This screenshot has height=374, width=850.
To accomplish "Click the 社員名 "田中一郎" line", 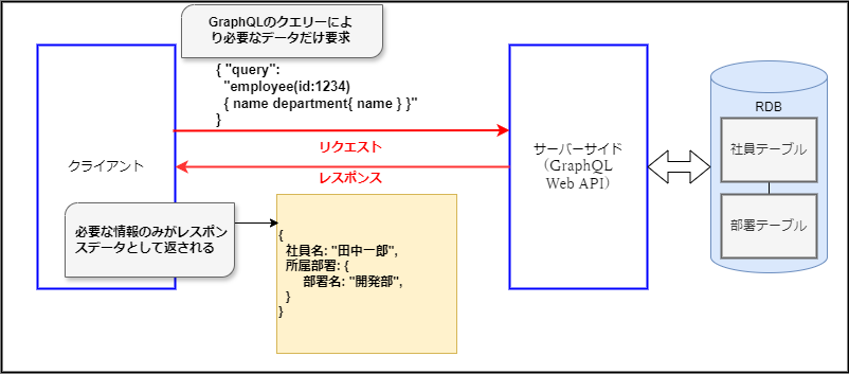I will tap(342, 252).
